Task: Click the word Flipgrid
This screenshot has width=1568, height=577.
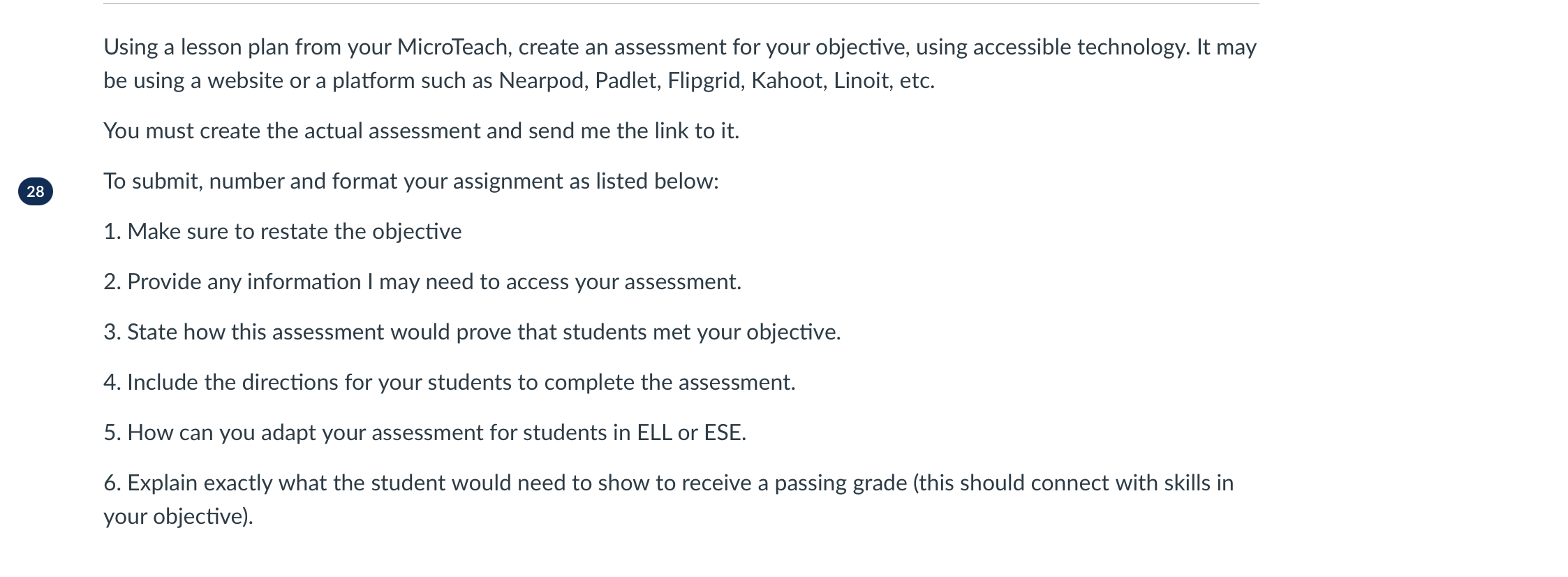Action: pos(704,80)
